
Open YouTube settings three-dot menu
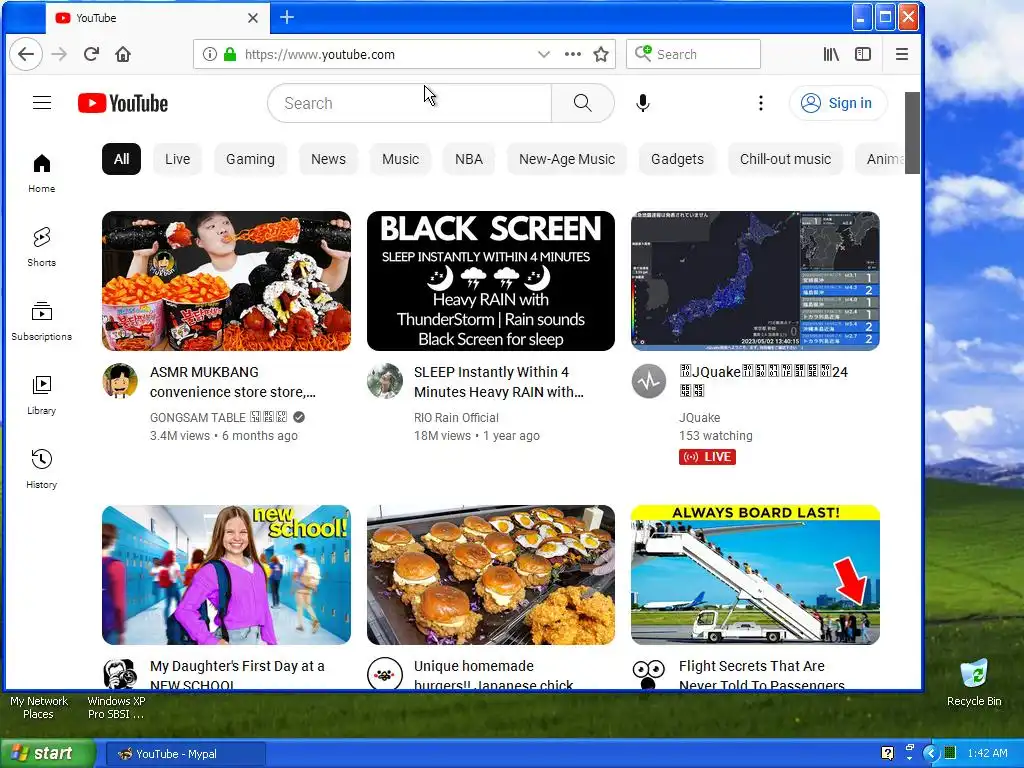(x=761, y=103)
